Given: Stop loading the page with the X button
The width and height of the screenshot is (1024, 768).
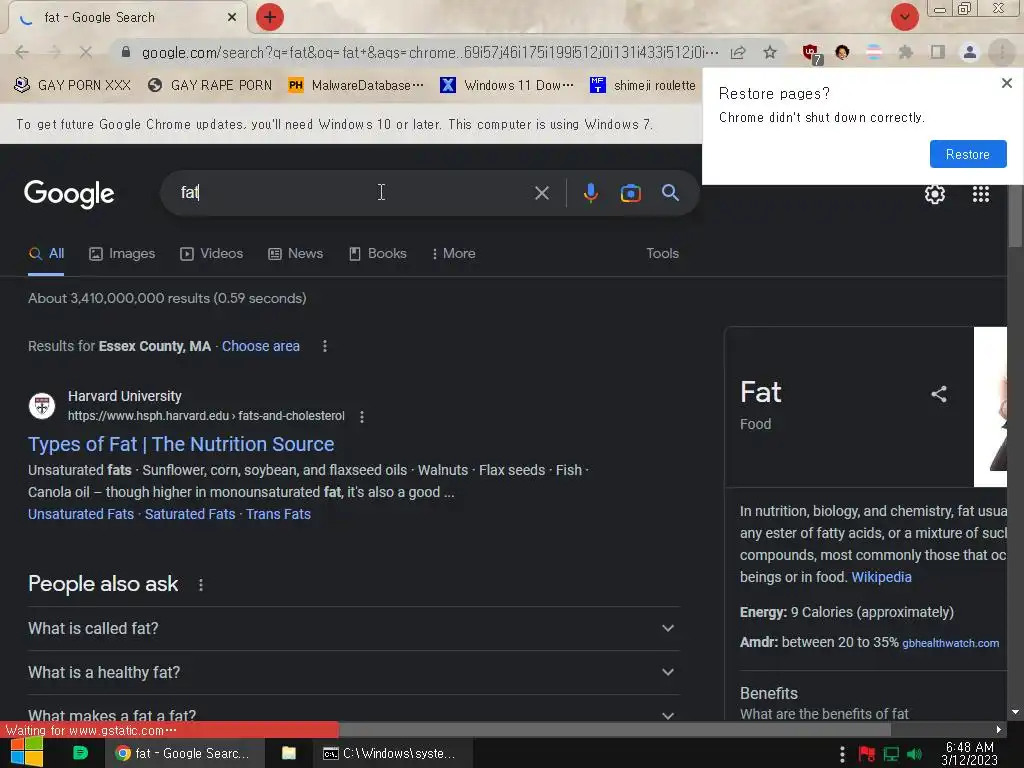Looking at the screenshot, I should (x=86, y=52).
